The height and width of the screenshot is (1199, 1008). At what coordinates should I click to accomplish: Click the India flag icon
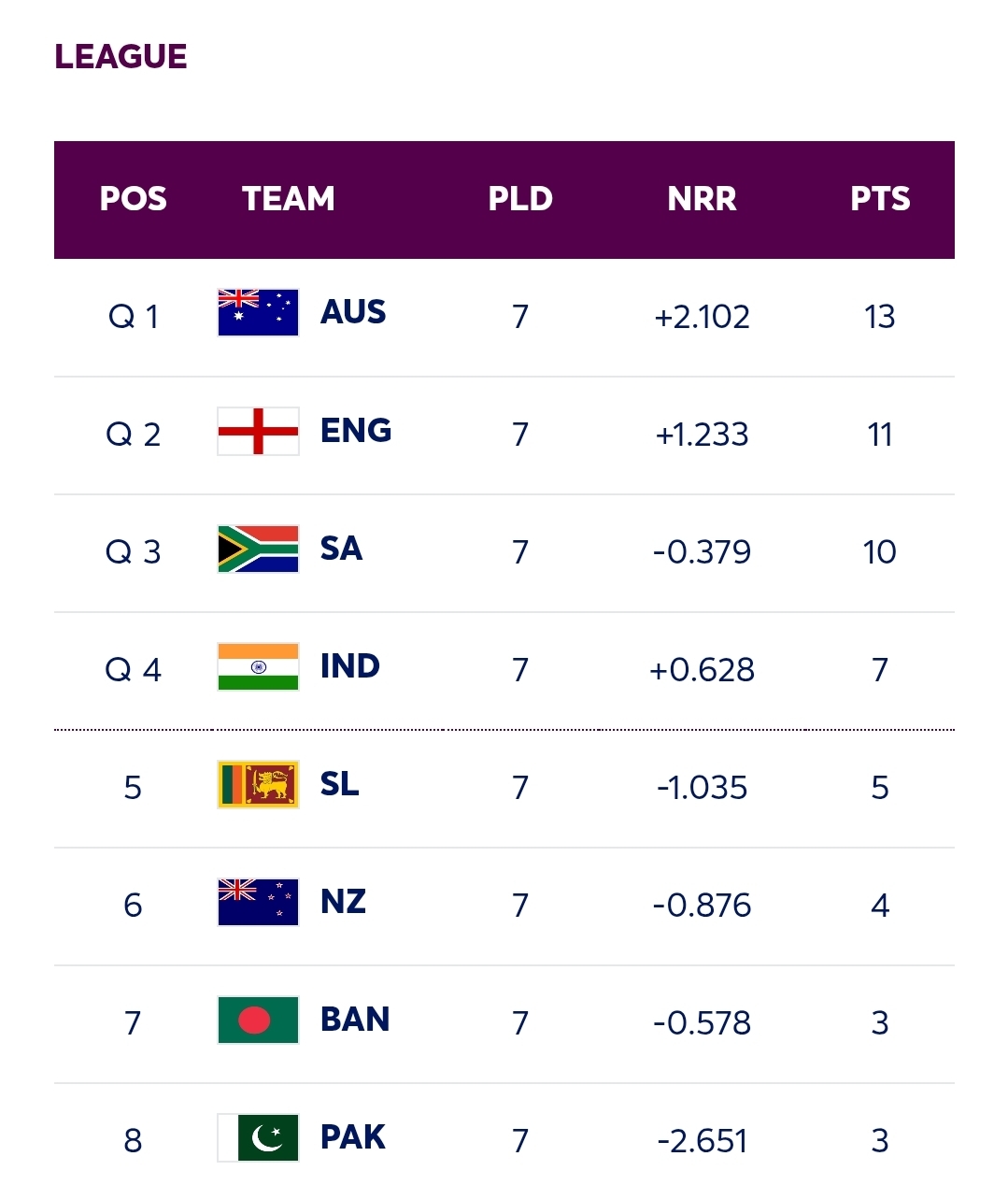(258, 666)
